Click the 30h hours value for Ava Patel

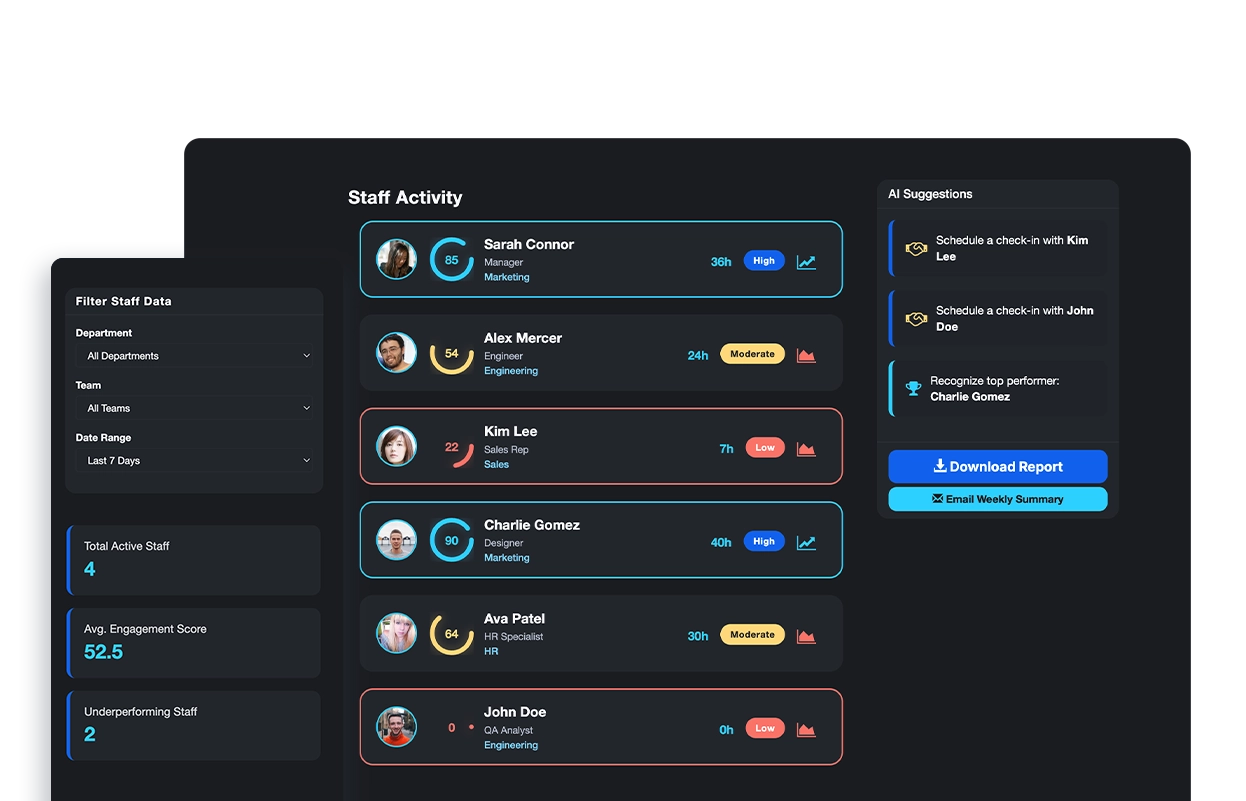[698, 636]
